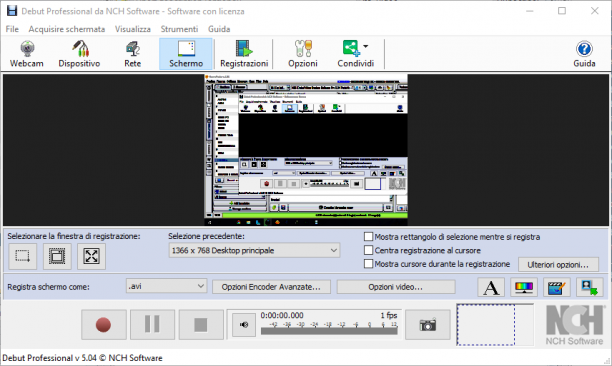Click the Debut Professional v 5.04 status text

pyautogui.click(x=82, y=358)
